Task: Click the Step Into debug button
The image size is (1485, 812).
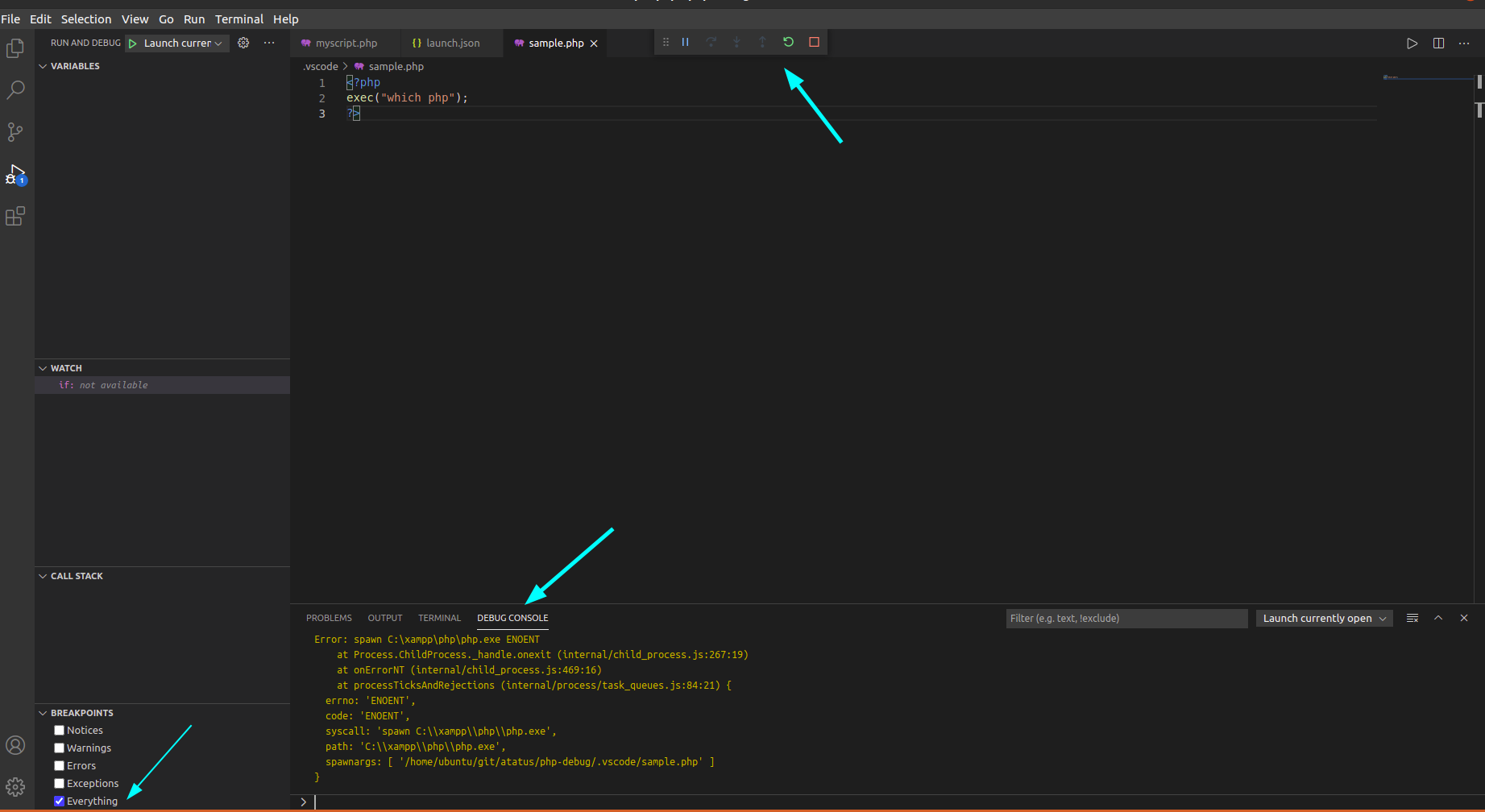Action: click(x=736, y=42)
